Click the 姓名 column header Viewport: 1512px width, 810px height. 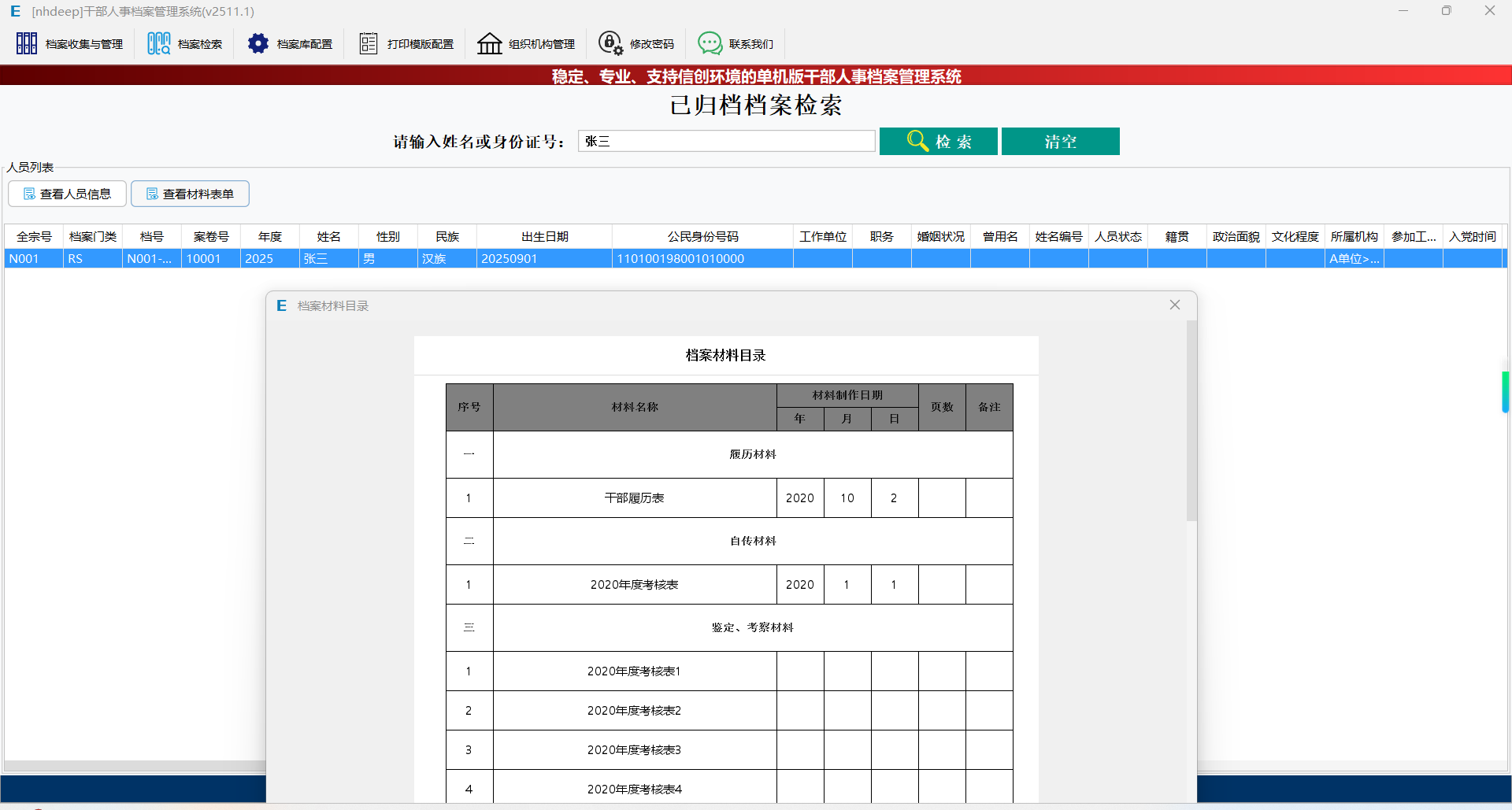point(328,236)
